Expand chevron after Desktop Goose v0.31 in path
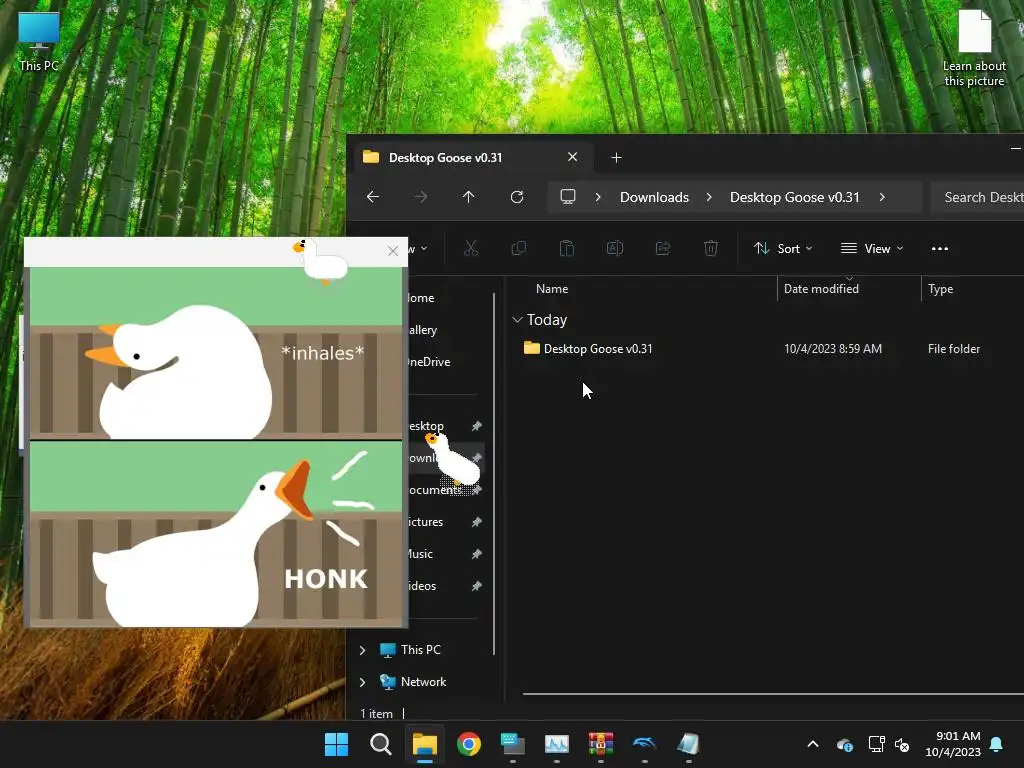1024x768 pixels. [882, 197]
